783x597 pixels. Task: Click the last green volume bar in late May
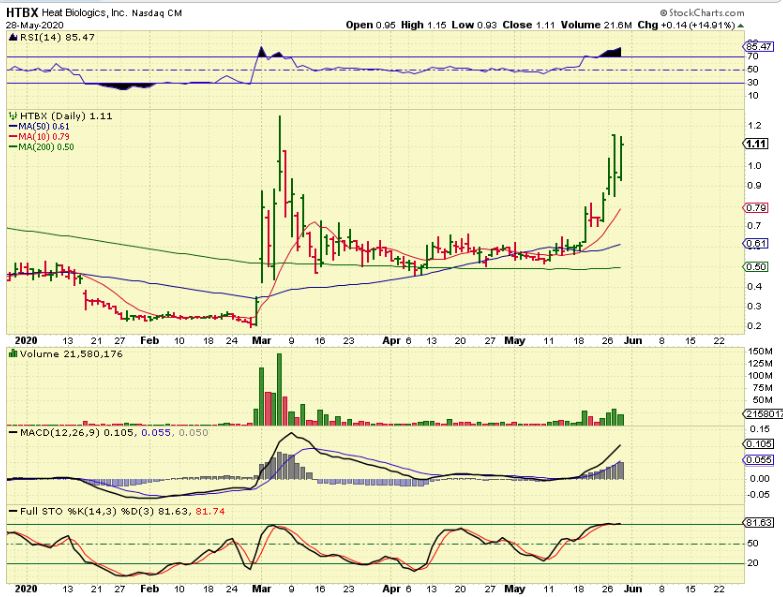pos(621,420)
